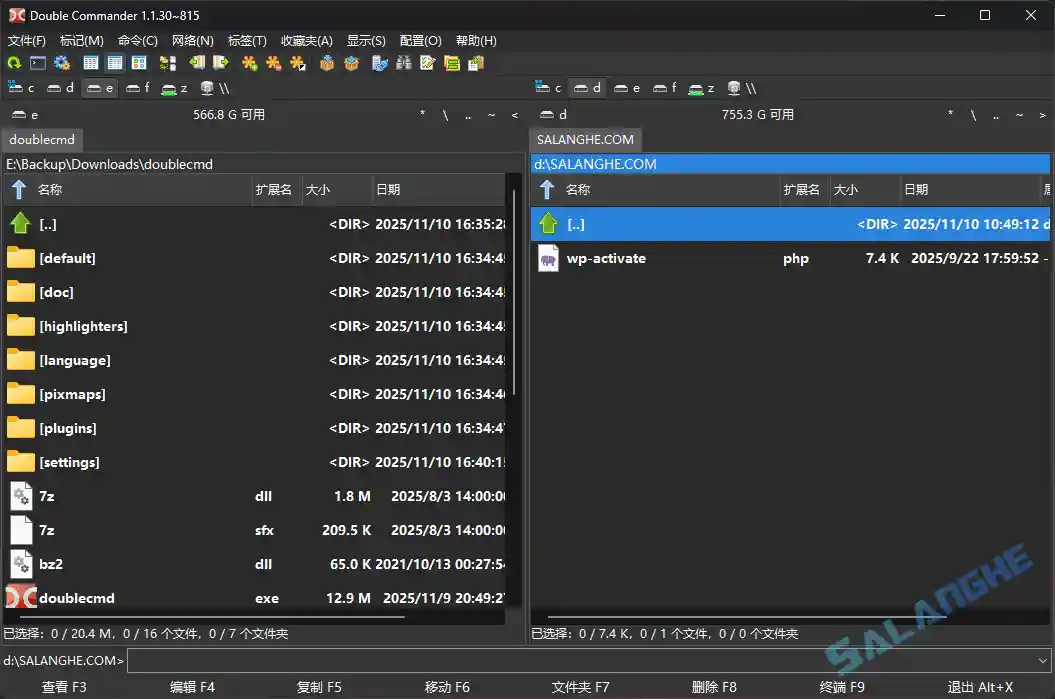The height and width of the screenshot is (699, 1055).
Task: Open the 配置(O) menu
Action: [420, 41]
